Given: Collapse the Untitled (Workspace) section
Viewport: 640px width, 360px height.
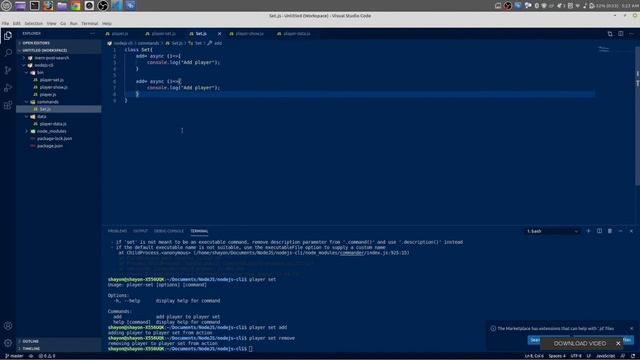Looking at the screenshot, I should (x=58, y=50).
